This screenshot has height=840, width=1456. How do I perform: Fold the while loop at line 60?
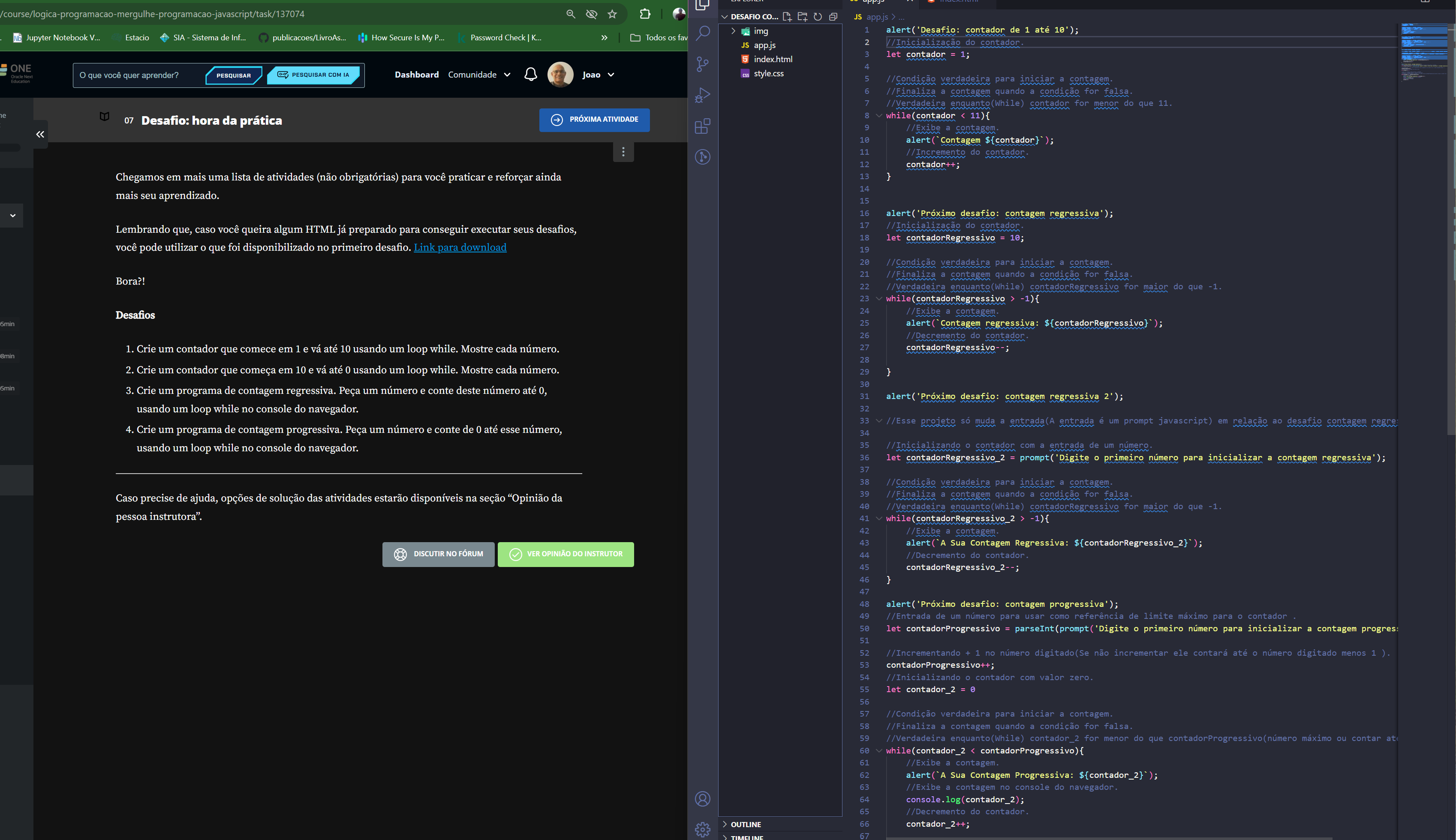pos(879,750)
